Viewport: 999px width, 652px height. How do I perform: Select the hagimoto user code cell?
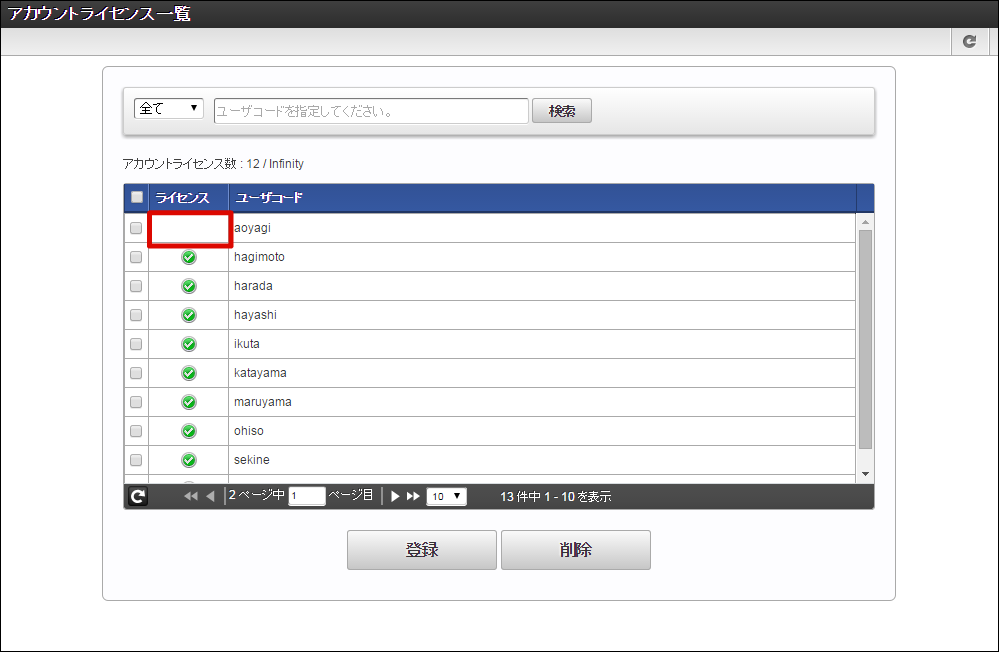(x=542, y=257)
